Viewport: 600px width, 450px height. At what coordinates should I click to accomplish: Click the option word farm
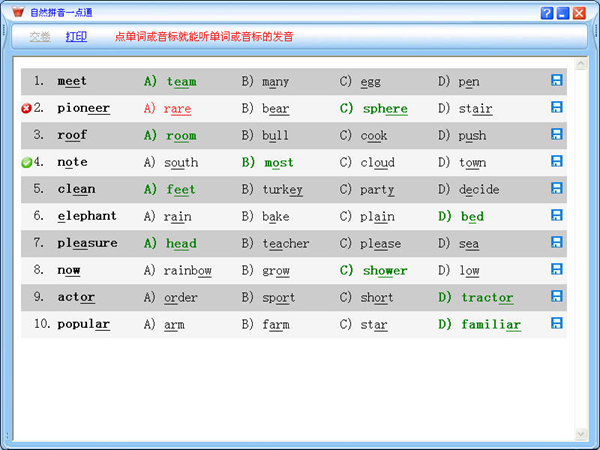pos(276,324)
